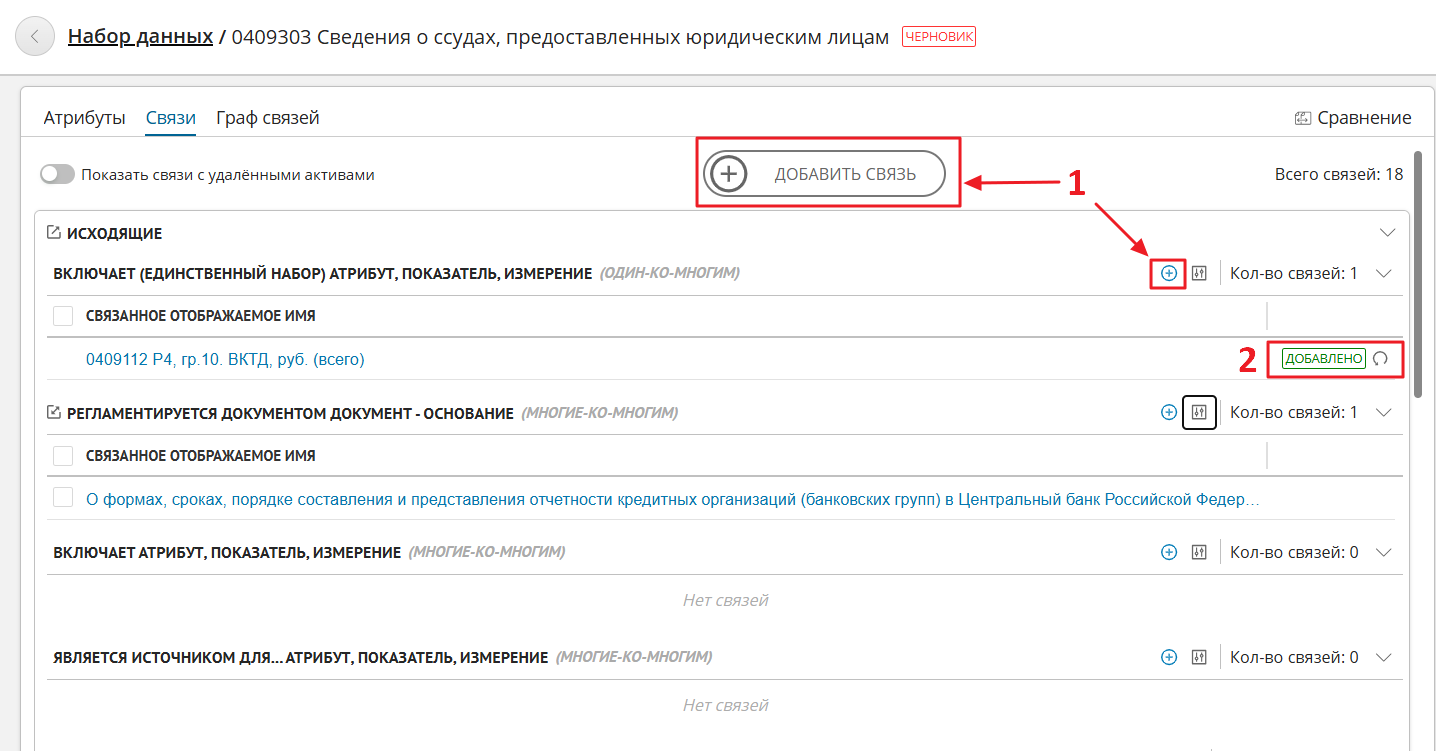1436x751 pixels.
Task: Toggle 'Показать связи с удалёнными активами'
Action: click(58, 174)
